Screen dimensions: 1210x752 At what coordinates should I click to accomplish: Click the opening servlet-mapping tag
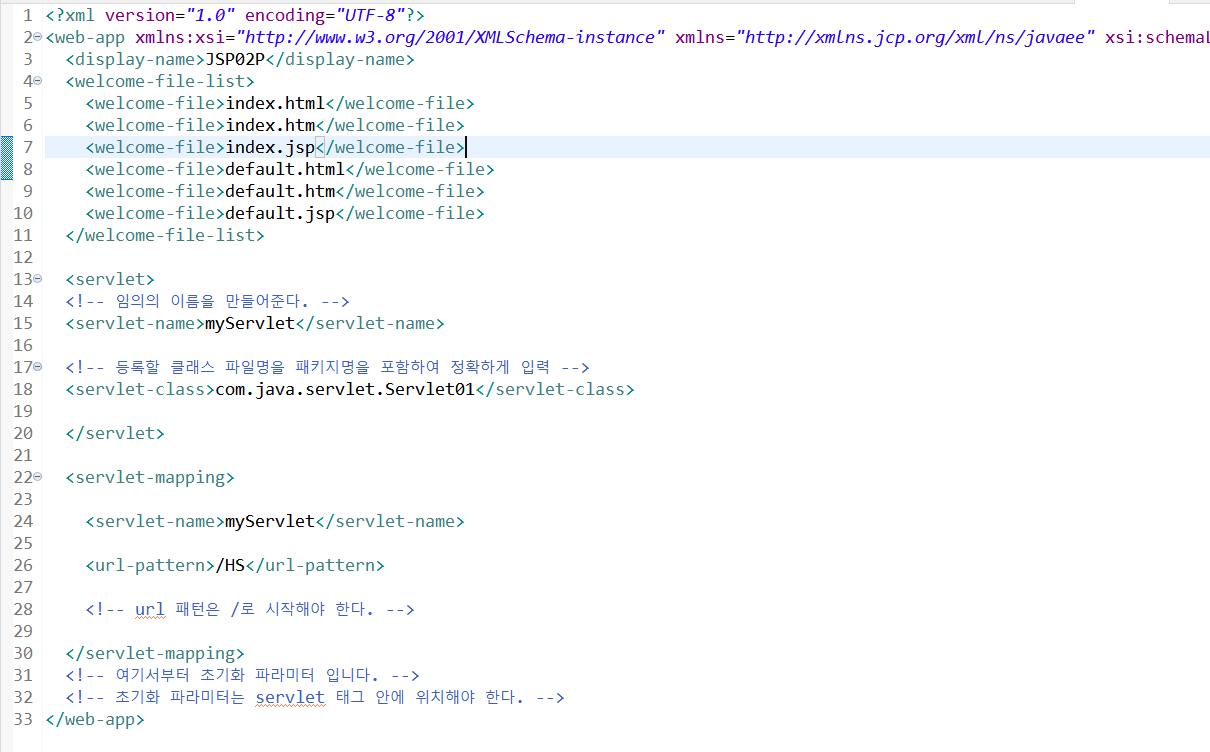(x=150, y=477)
